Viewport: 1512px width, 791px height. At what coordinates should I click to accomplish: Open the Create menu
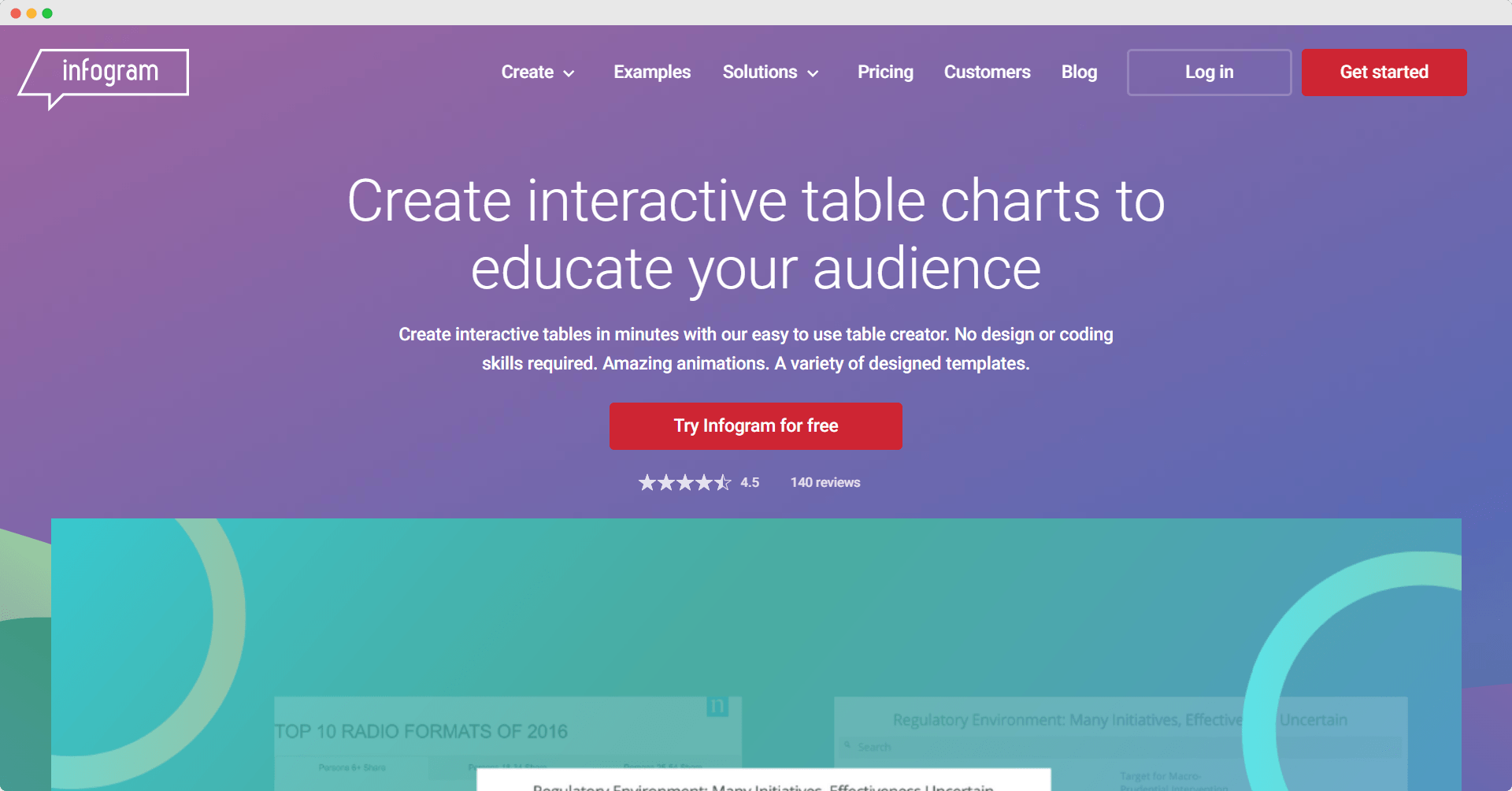(x=537, y=72)
